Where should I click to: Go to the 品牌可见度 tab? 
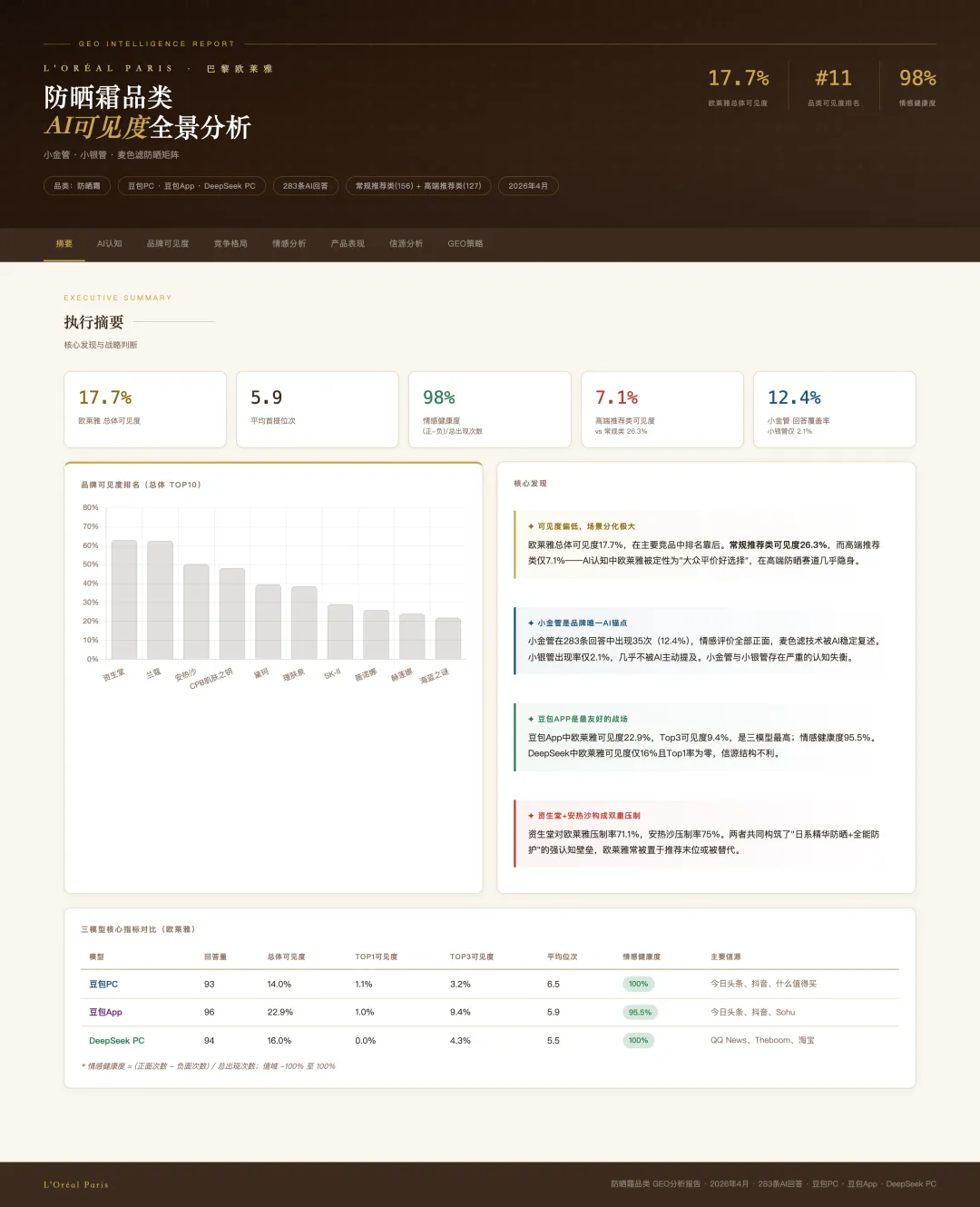pos(168,244)
